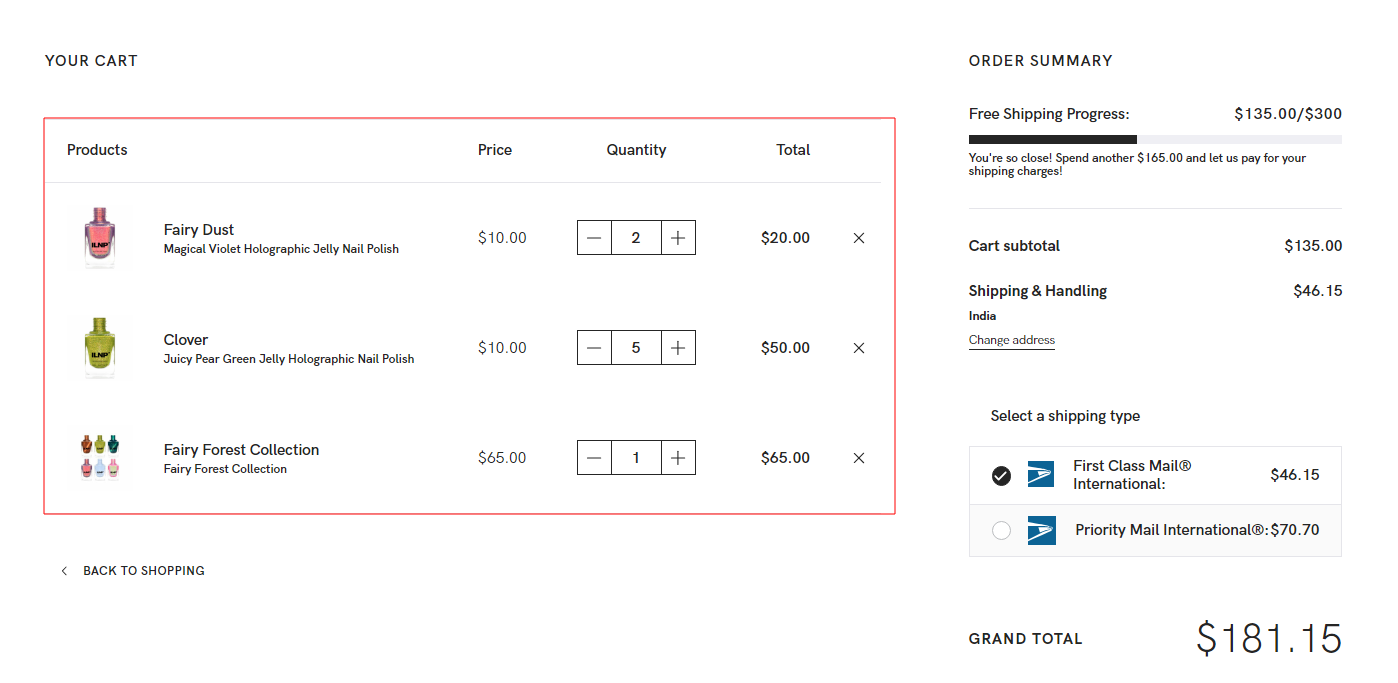Screen dimensions: 1398x683
Task: Increase Fairy Dust quantity with the plus button
Action: pyautogui.click(x=677, y=237)
